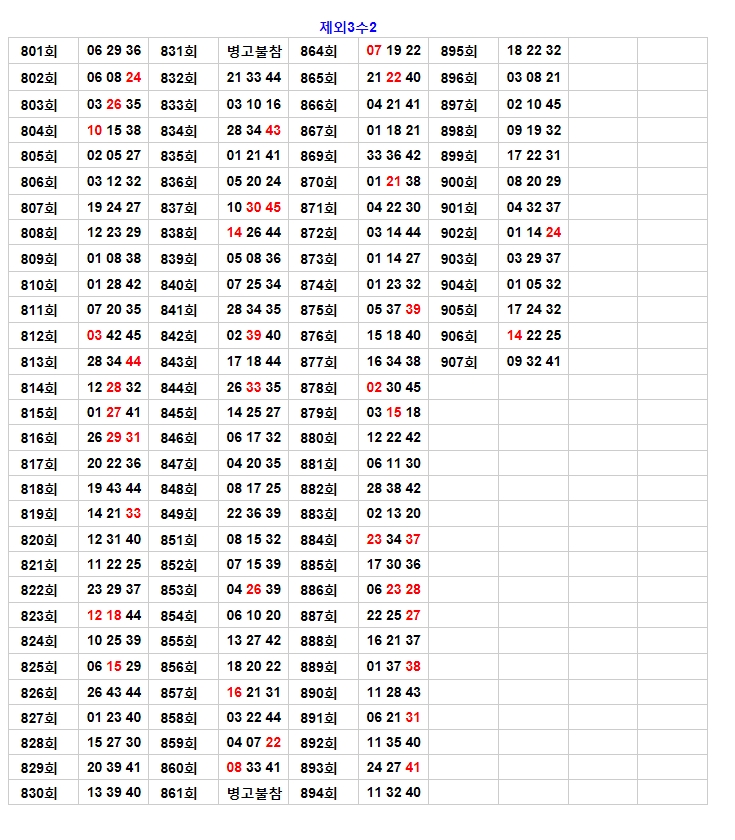Click the numbers cell 23 34 37

394,540
